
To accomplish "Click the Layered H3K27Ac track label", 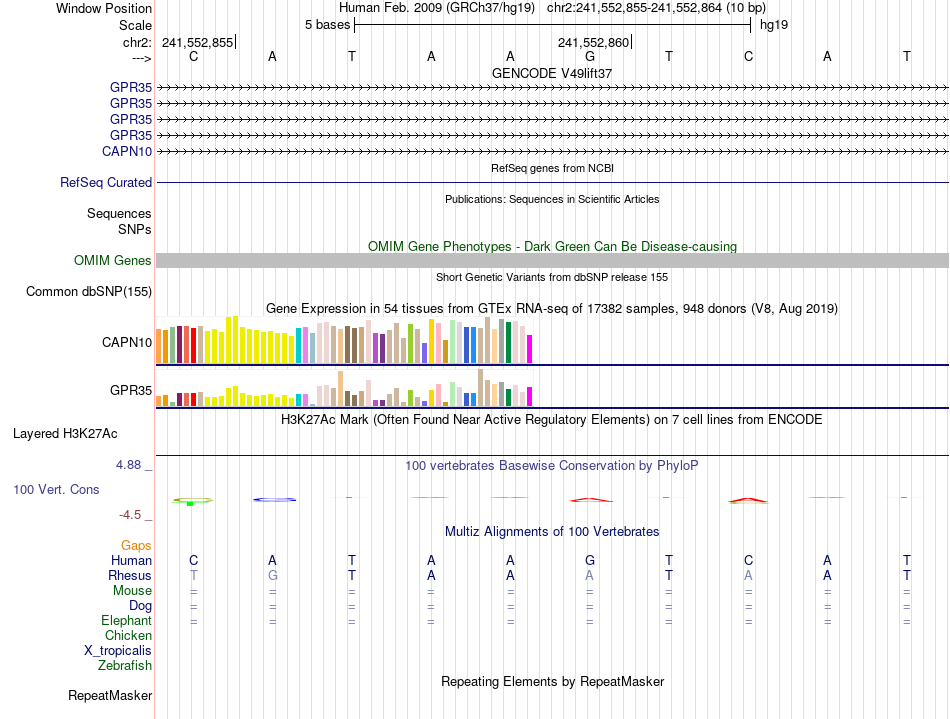I will click(x=65, y=434).
